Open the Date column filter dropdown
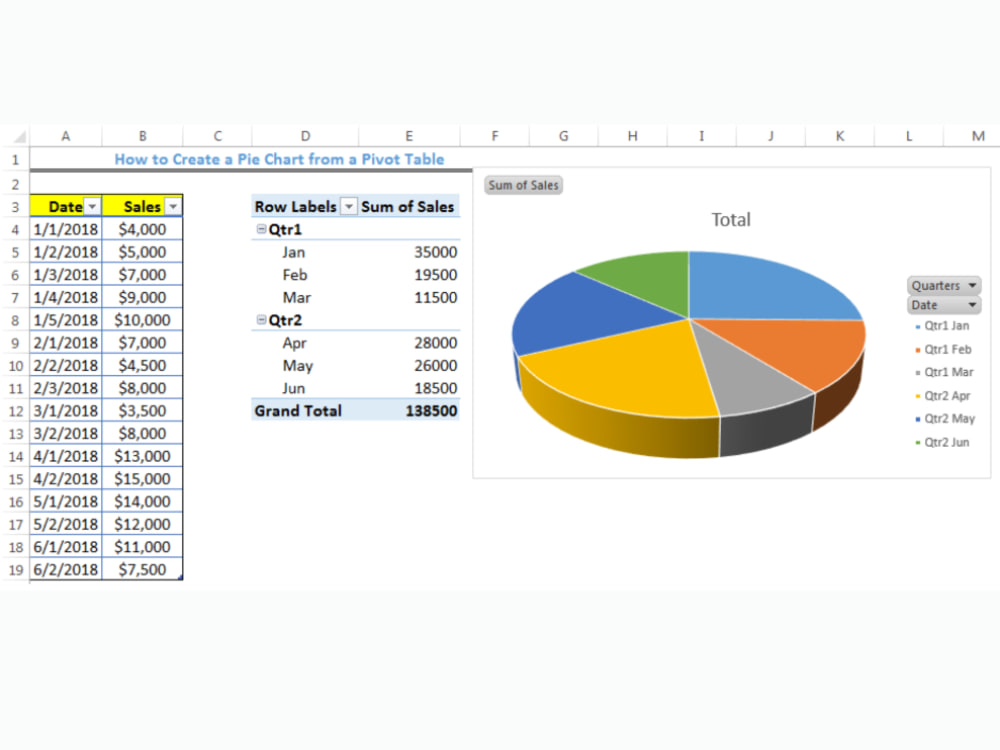 pyautogui.click(x=92, y=207)
